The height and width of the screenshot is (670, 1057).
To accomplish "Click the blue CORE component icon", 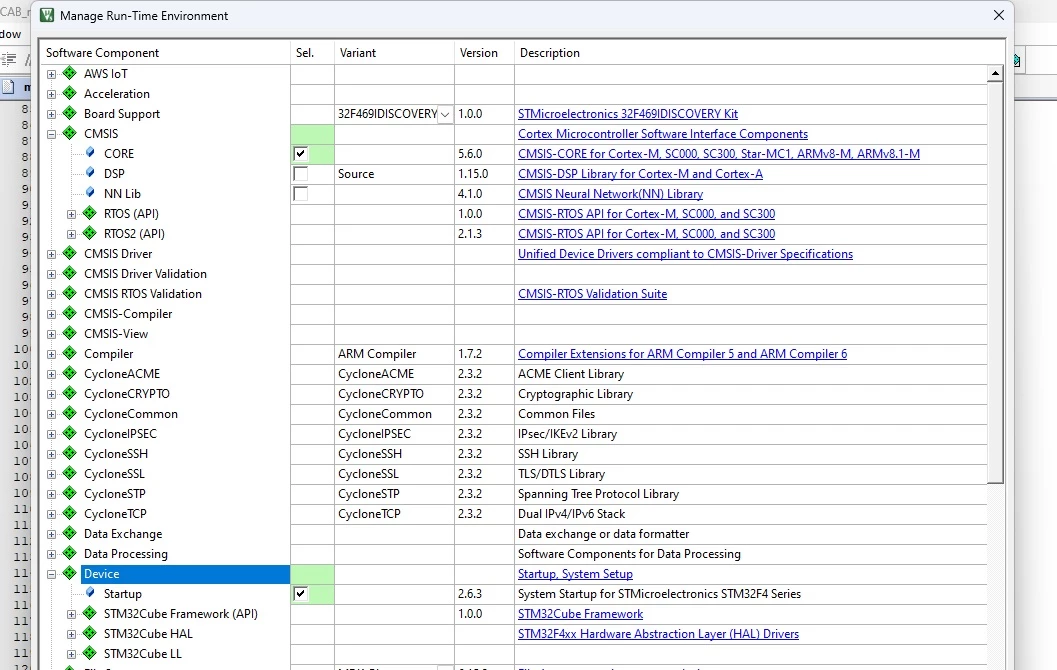I will pos(90,153).
